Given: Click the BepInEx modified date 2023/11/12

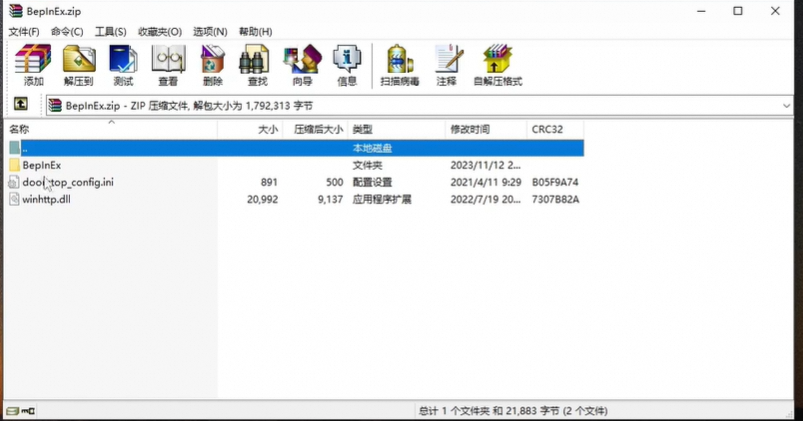Looking at the screenshot, I should [485, 165].
